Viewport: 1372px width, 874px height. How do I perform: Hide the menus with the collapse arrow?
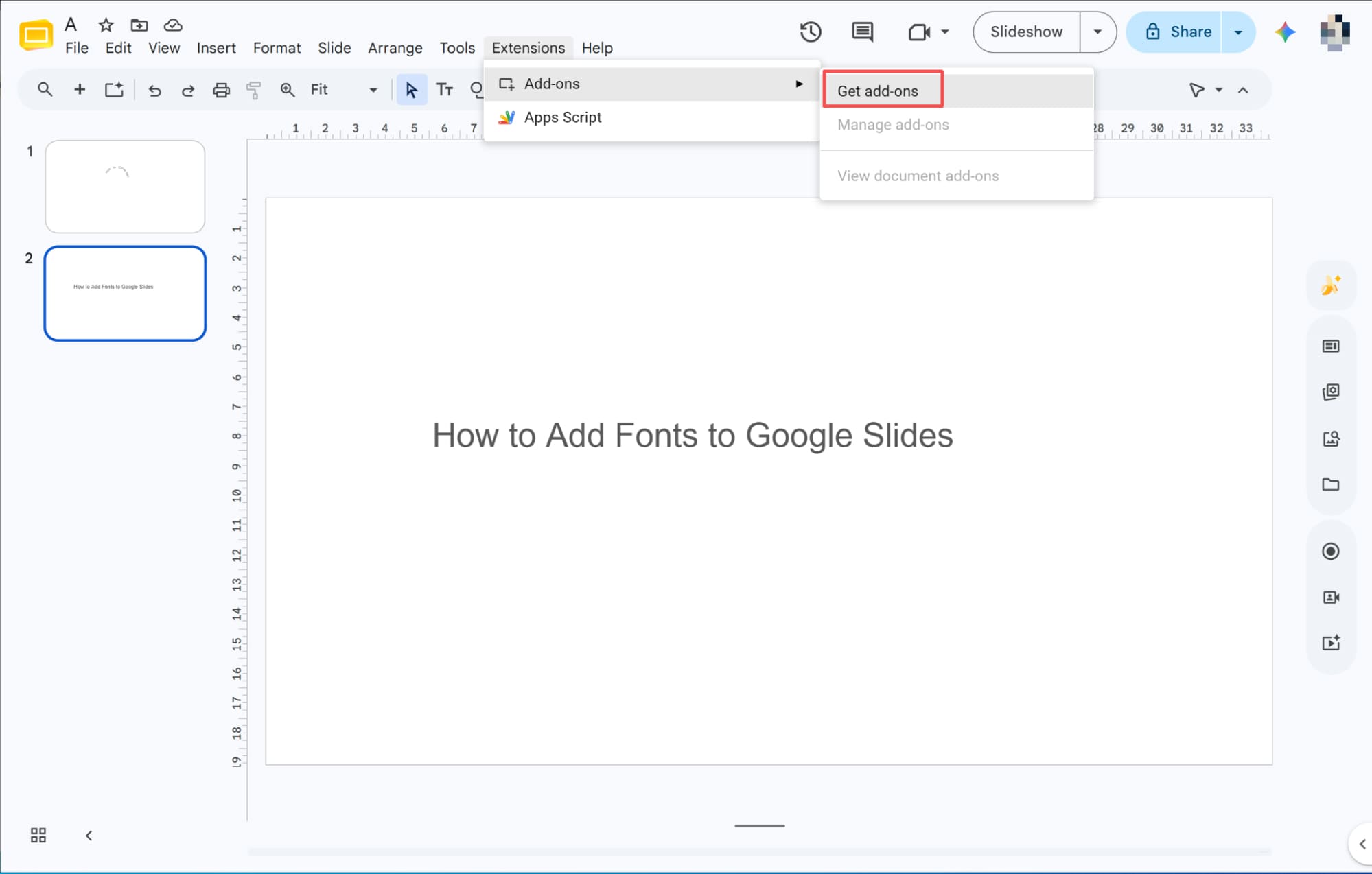(1243, 90)
